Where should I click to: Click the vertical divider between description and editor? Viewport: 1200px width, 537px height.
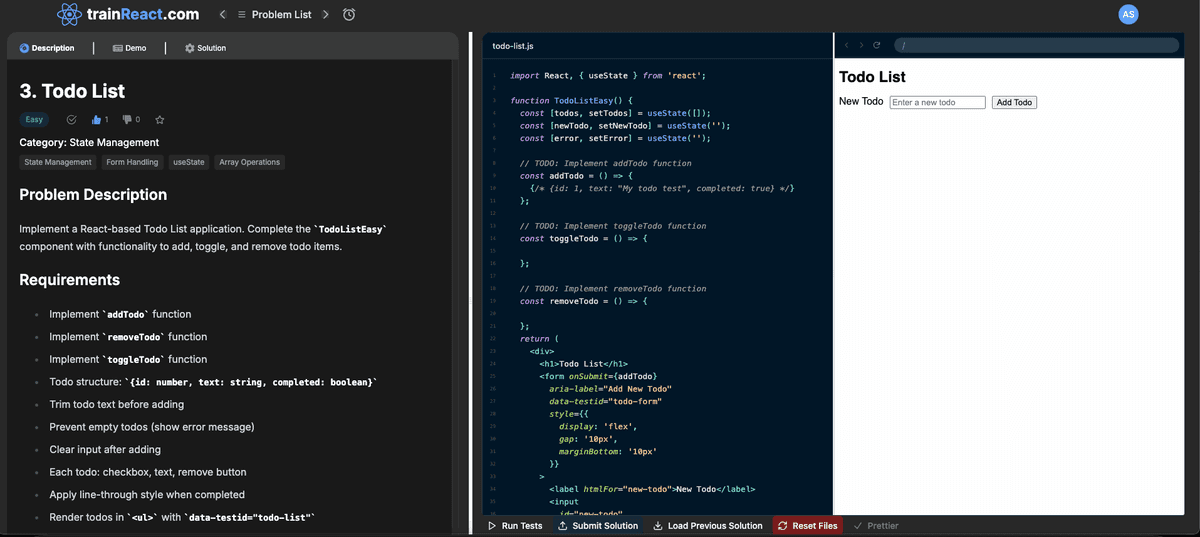[469, 284]
